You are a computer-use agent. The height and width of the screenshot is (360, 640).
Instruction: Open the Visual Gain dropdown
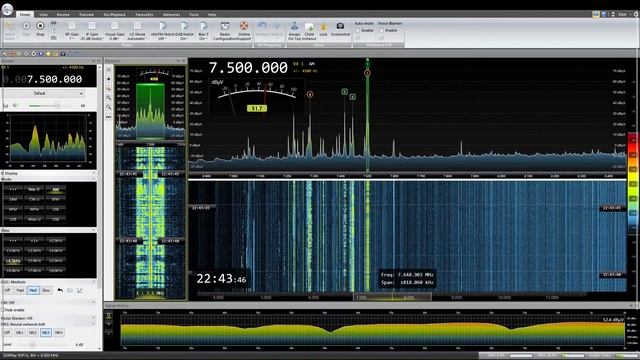(114, 31)
